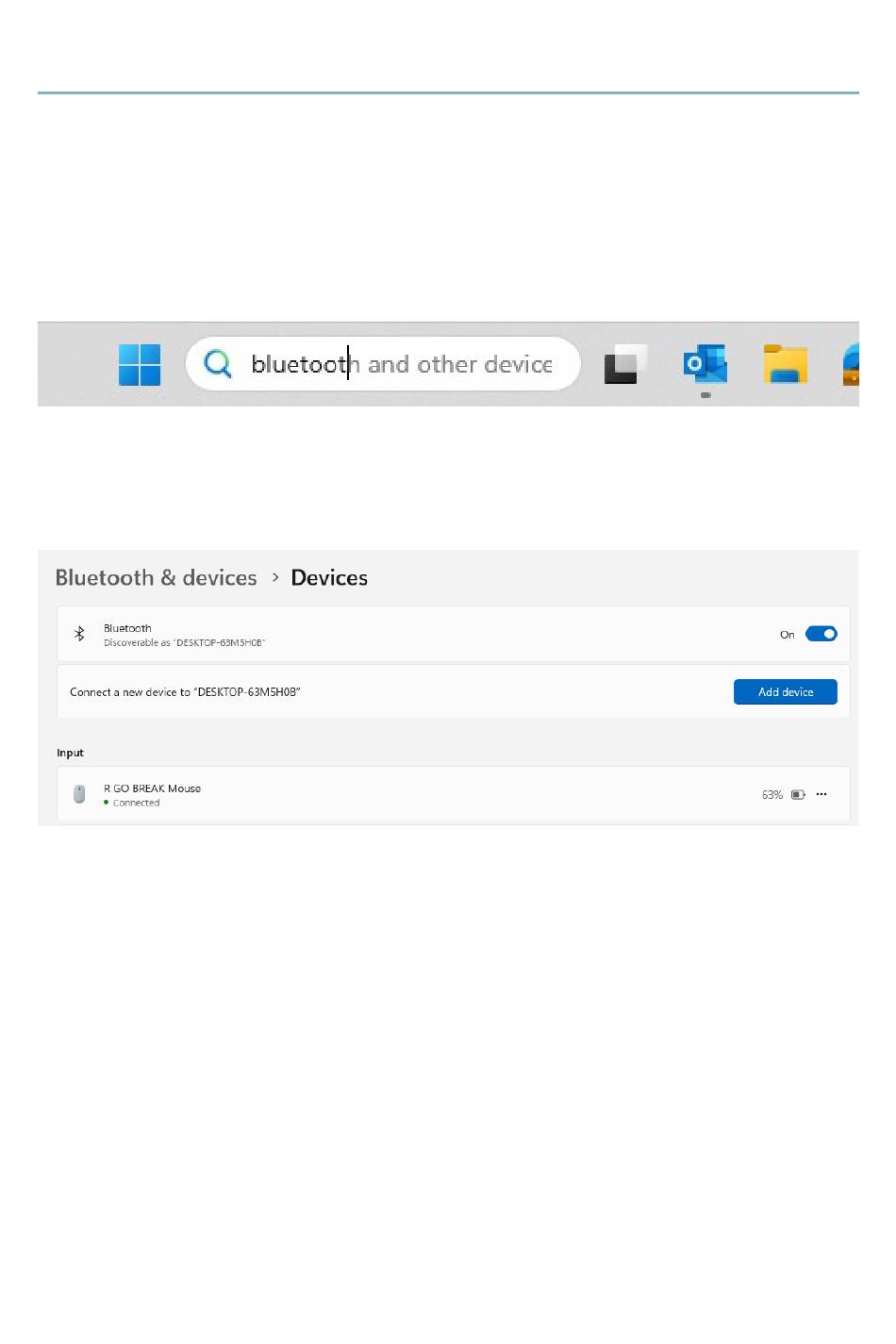This screenshot has width=896, height=1344.
Task: Click the breadcrumb chevron separator
Action: [275, 577]
